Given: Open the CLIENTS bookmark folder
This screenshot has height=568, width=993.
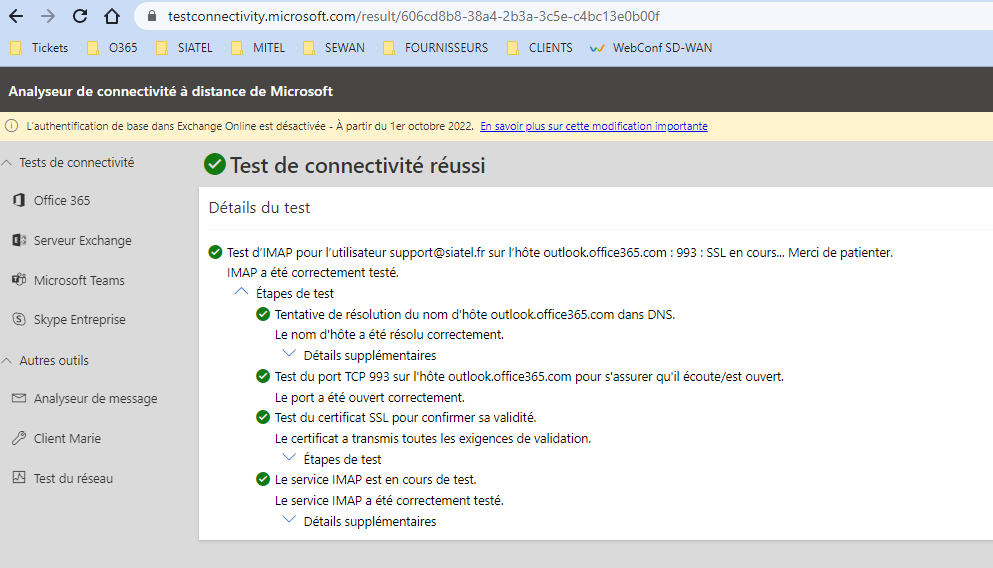Looking at the screenshot, I should click(x=540, y=48).
